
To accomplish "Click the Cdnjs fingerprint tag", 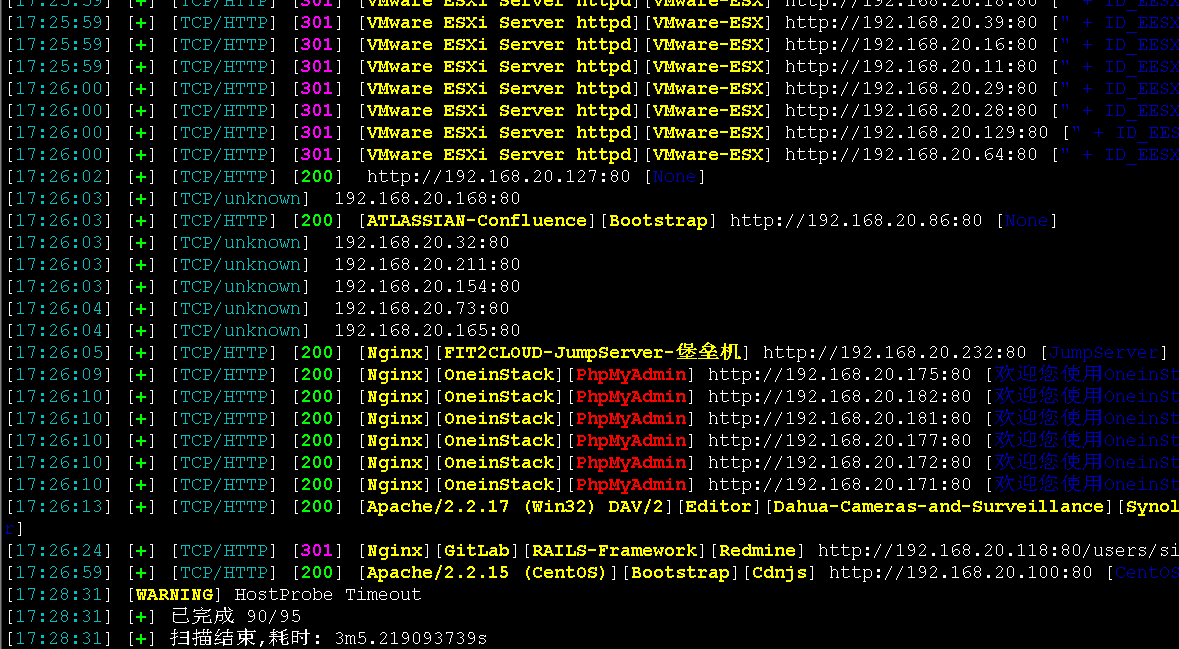I will 779,572.
